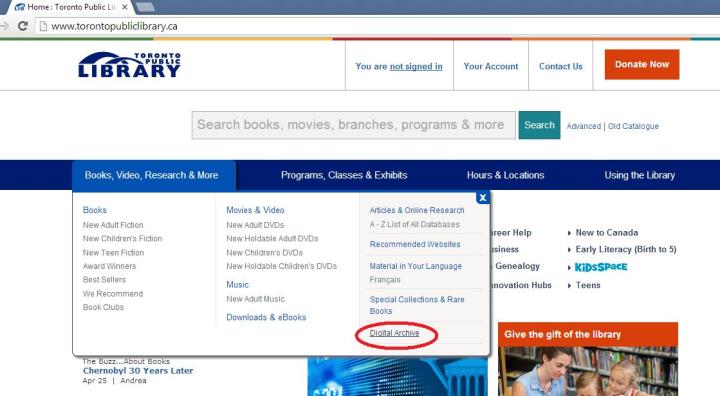Open Genealogy link
Image resolution: width=720 pixels, height=396 pixels.
pos(517,266)
